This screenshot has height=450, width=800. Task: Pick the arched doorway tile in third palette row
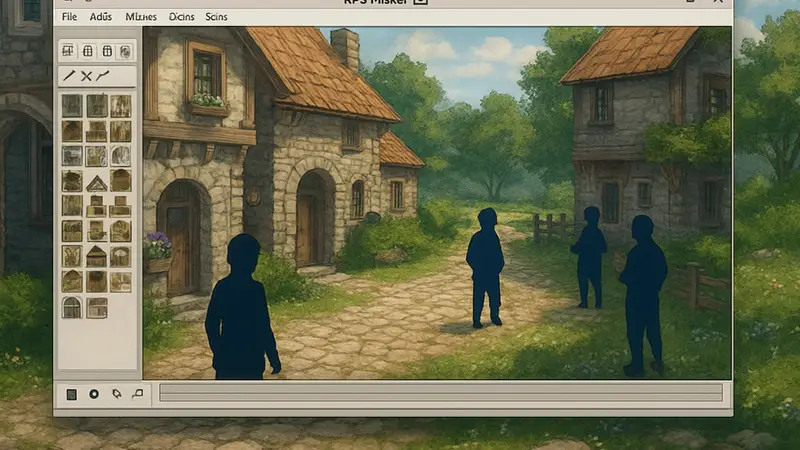121,156
